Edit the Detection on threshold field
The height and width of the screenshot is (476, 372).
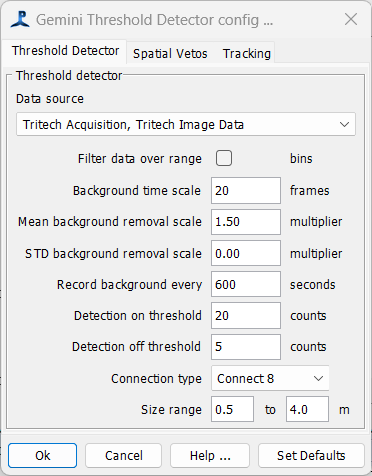tap(246, 315)
